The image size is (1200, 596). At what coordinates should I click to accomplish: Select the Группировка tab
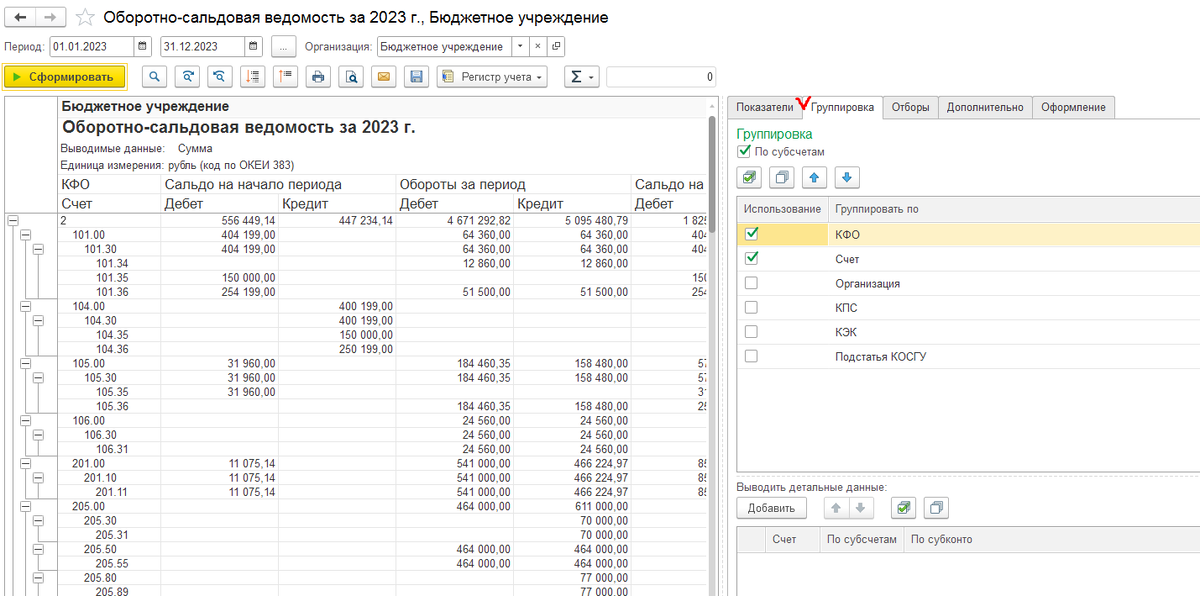coord(843,107)
